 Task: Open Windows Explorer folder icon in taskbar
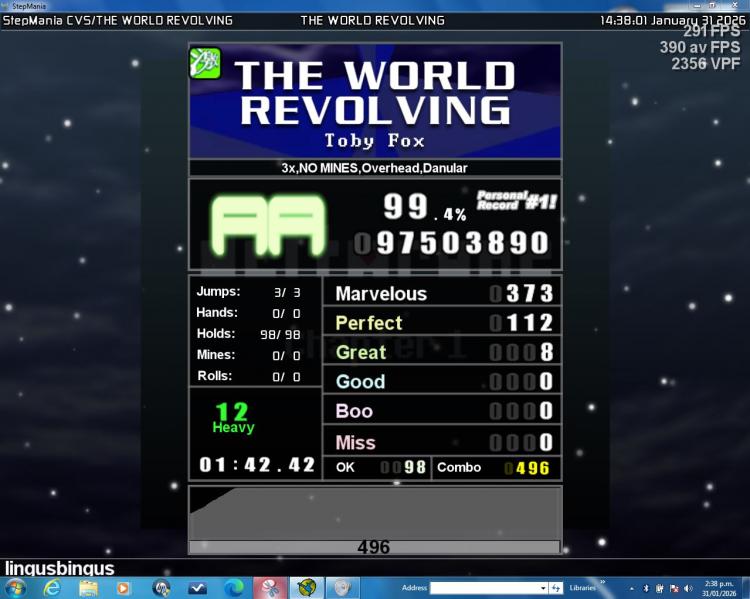88,588
